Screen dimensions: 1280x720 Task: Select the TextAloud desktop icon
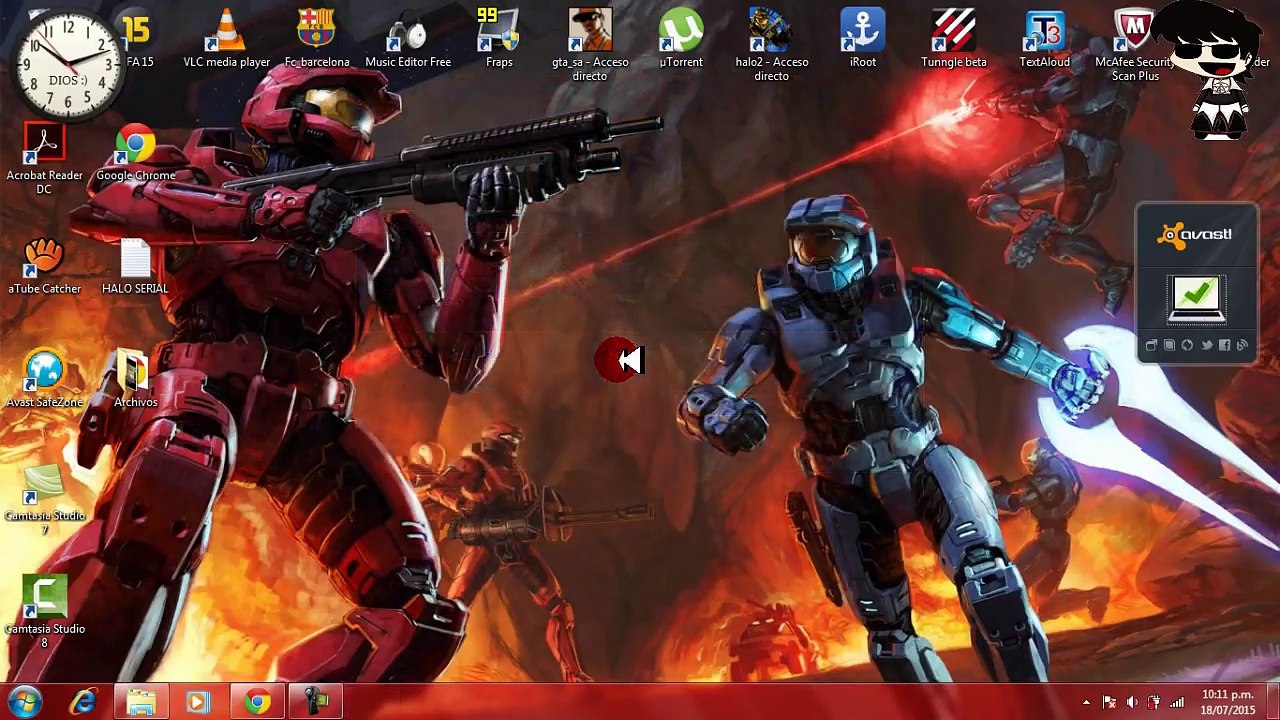[x=1045, y=40]
